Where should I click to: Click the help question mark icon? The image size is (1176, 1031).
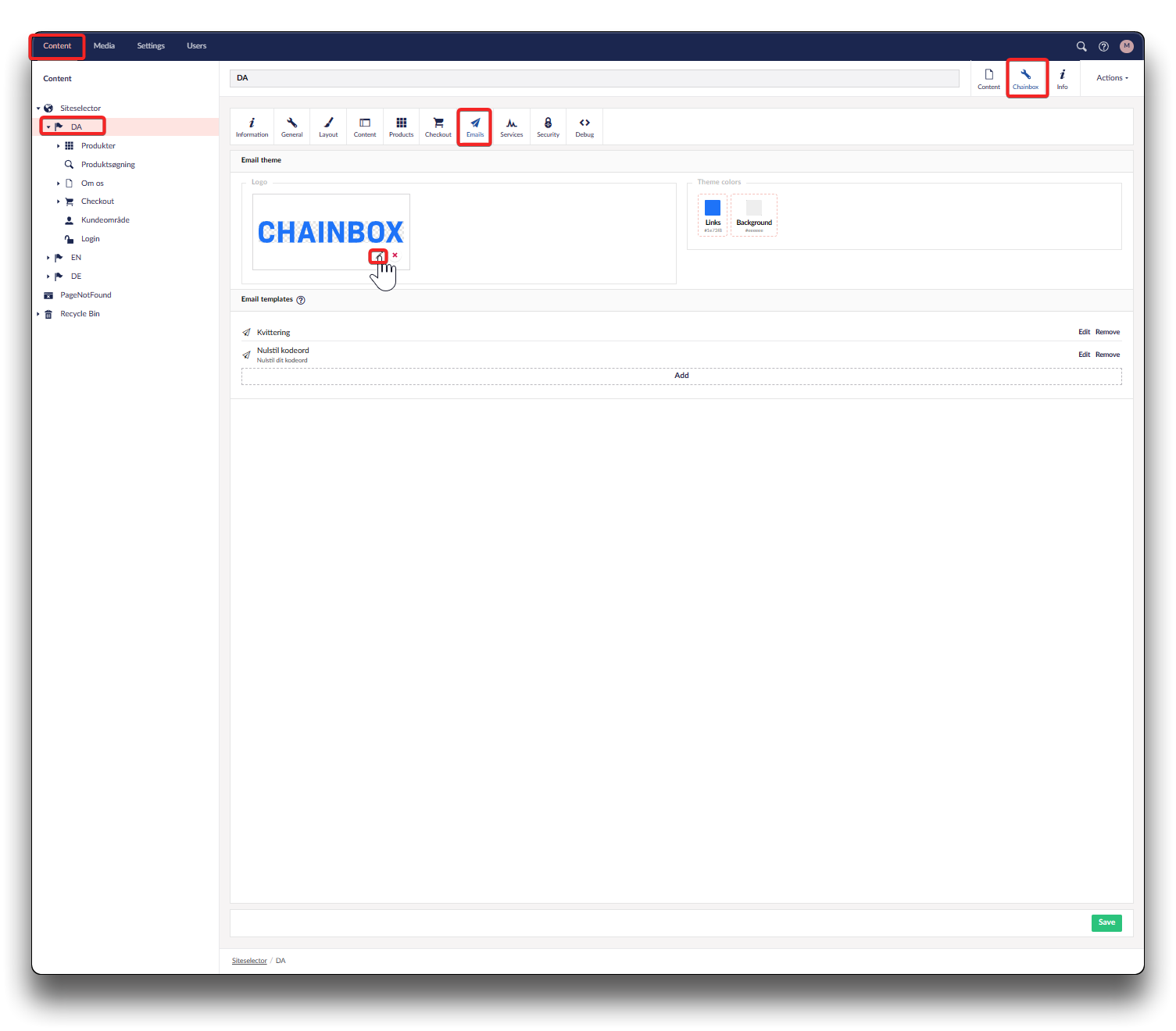(1103, 46)
